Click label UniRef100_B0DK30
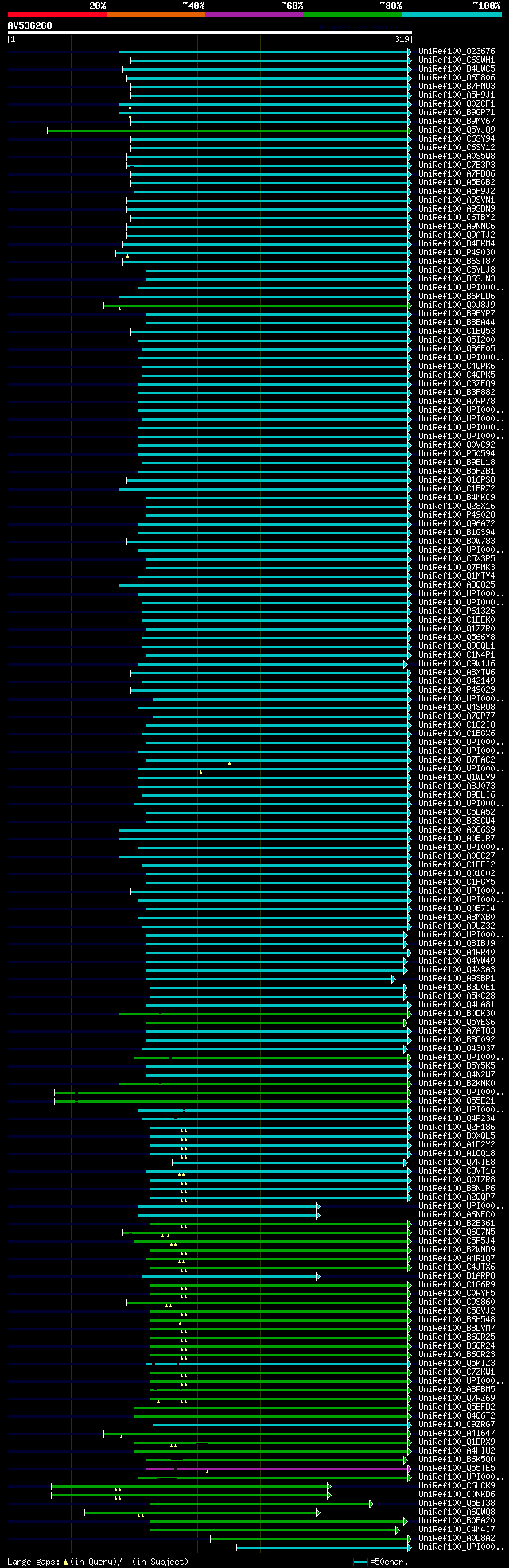The height and width of the screenshot is (1568, 509). tap(457, 1014)
